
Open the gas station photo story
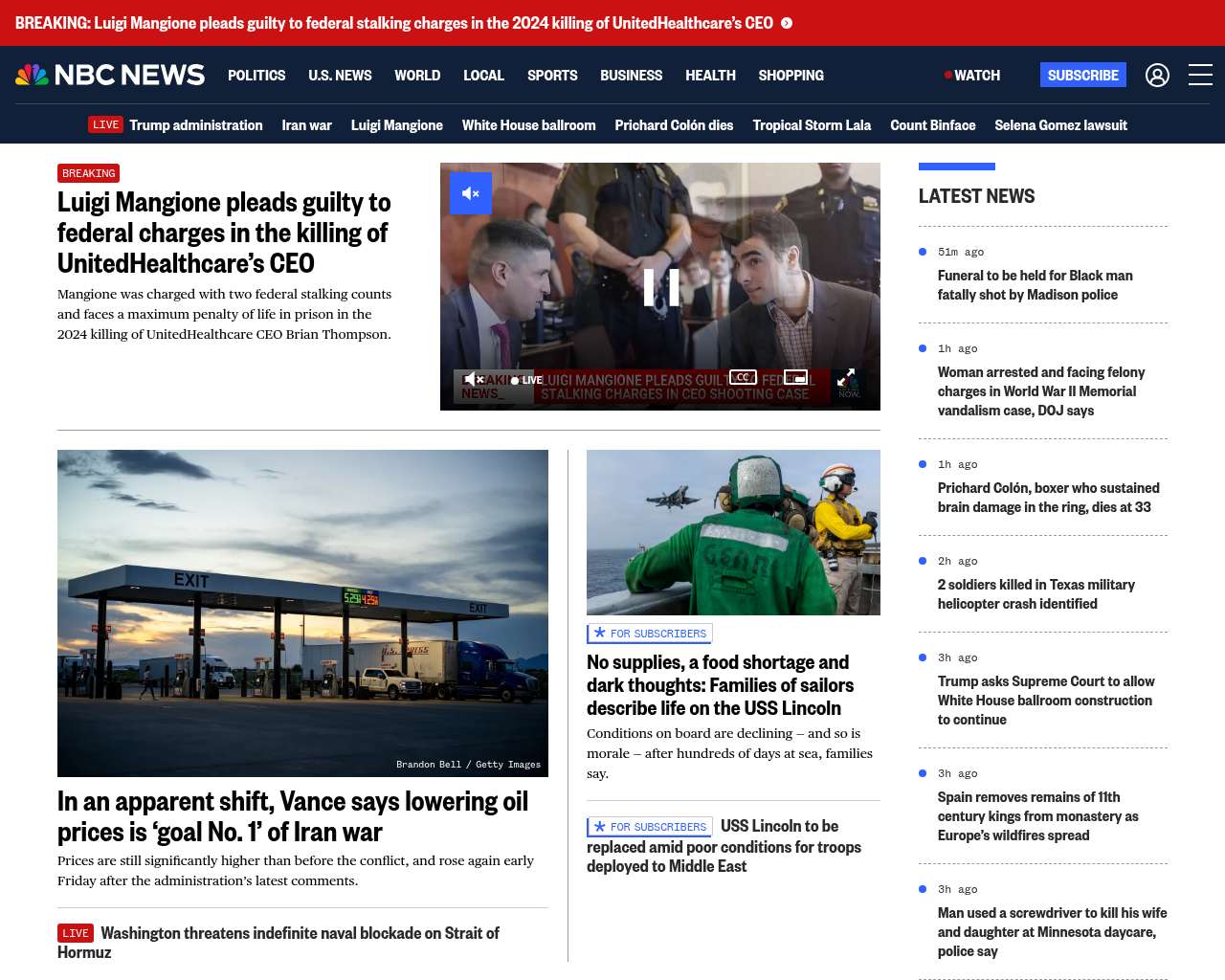click(302, 613)
